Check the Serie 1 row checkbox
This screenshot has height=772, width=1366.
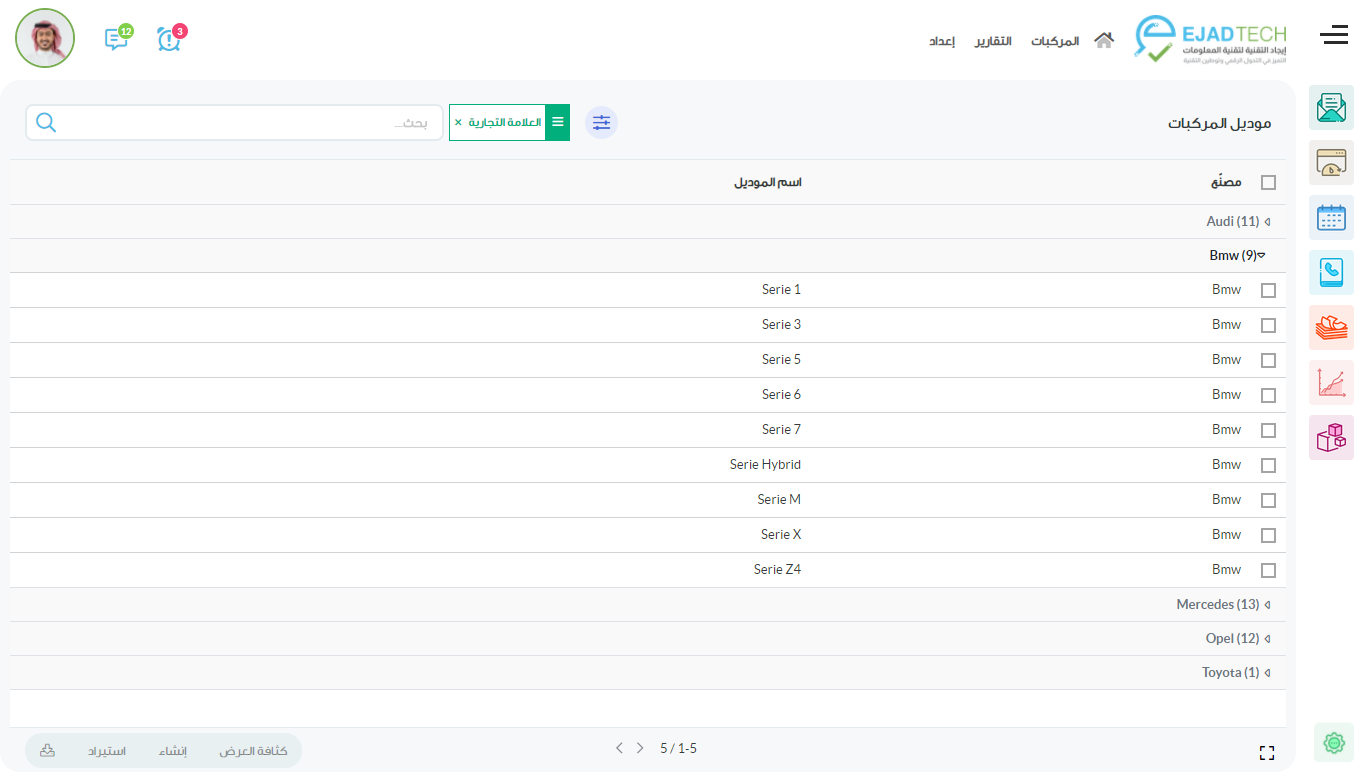coord(1268,290)
